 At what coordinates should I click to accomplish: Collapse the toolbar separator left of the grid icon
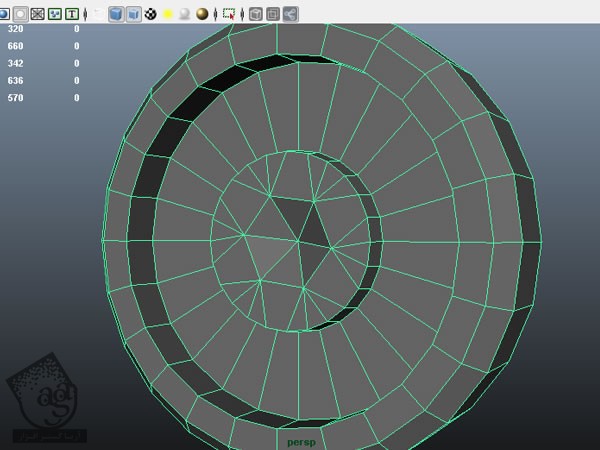(x=86, y=14)
